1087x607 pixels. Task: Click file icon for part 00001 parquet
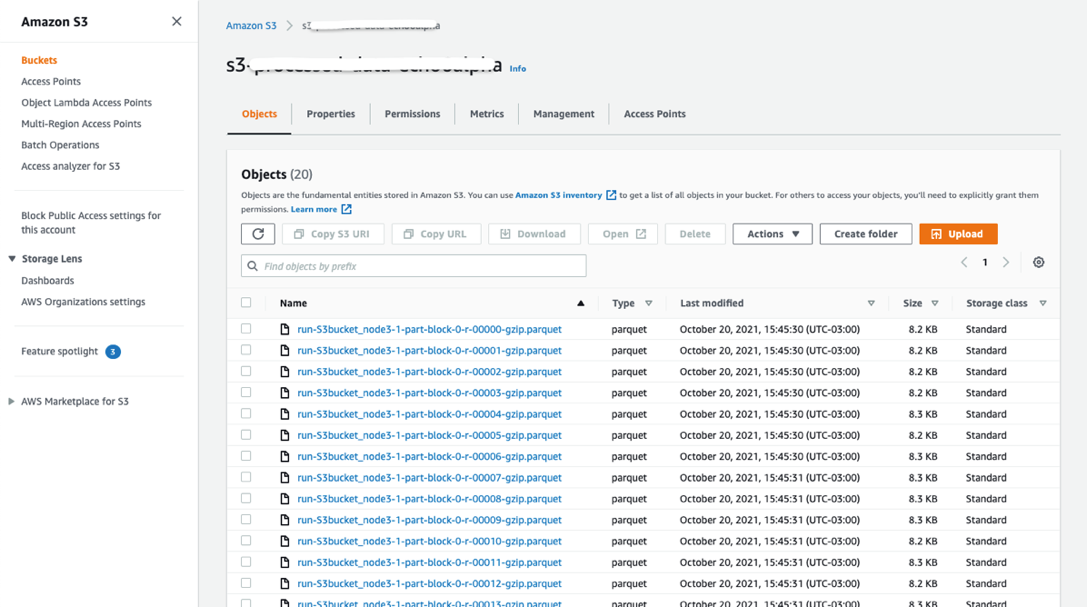(x=285, y=351)
